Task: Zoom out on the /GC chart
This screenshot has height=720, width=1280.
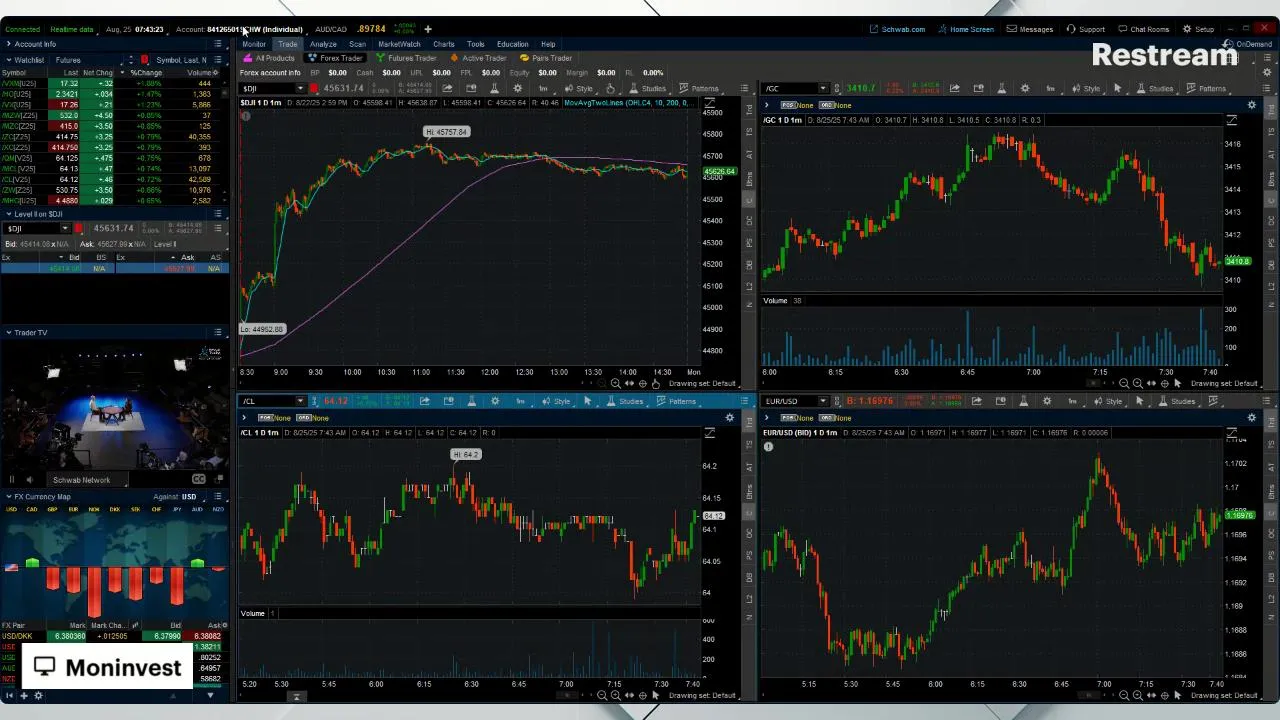Action: pos(1124,383)
